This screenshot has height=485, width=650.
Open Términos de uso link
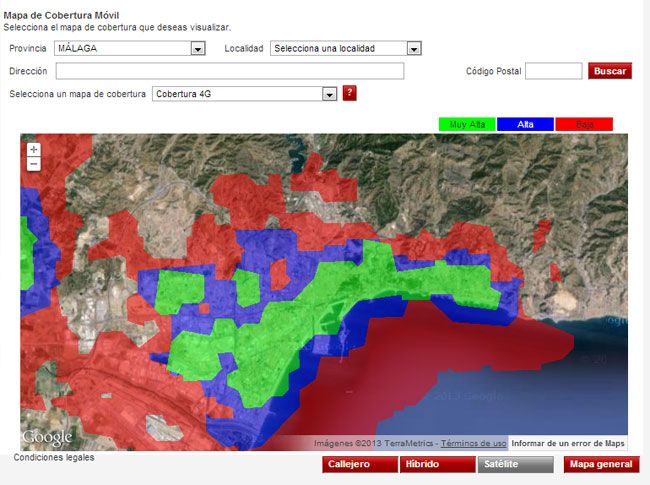pos(473,444)
